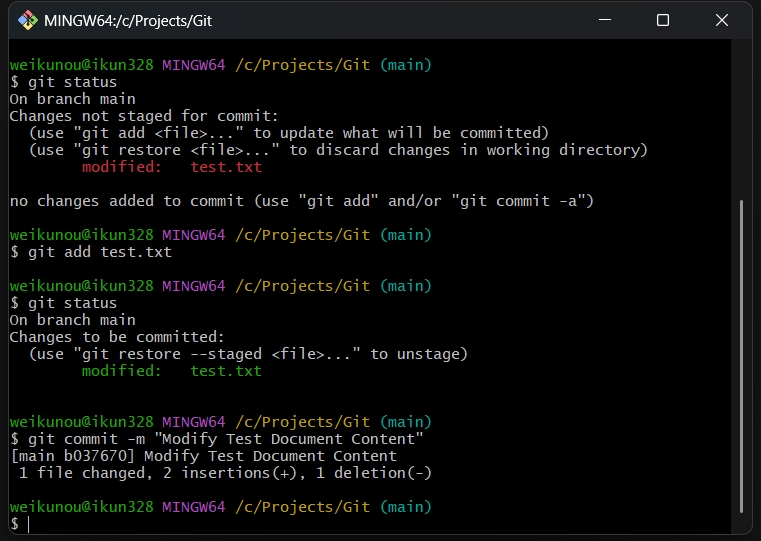Click 'no changes added to commit' line
The width and height of the screenshot is (761, 541).
point(302,201)
